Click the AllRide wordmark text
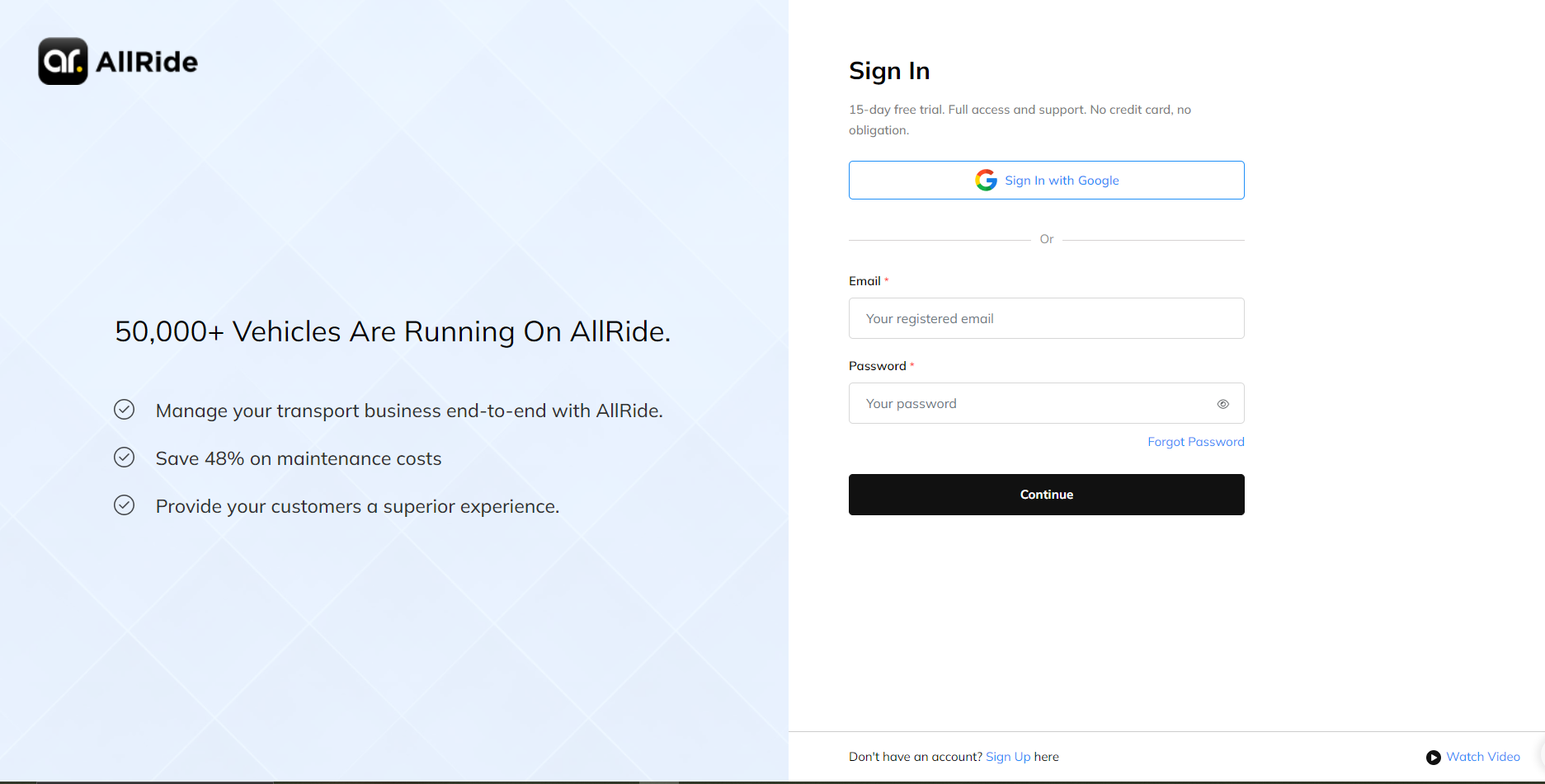 pos(147,62)
